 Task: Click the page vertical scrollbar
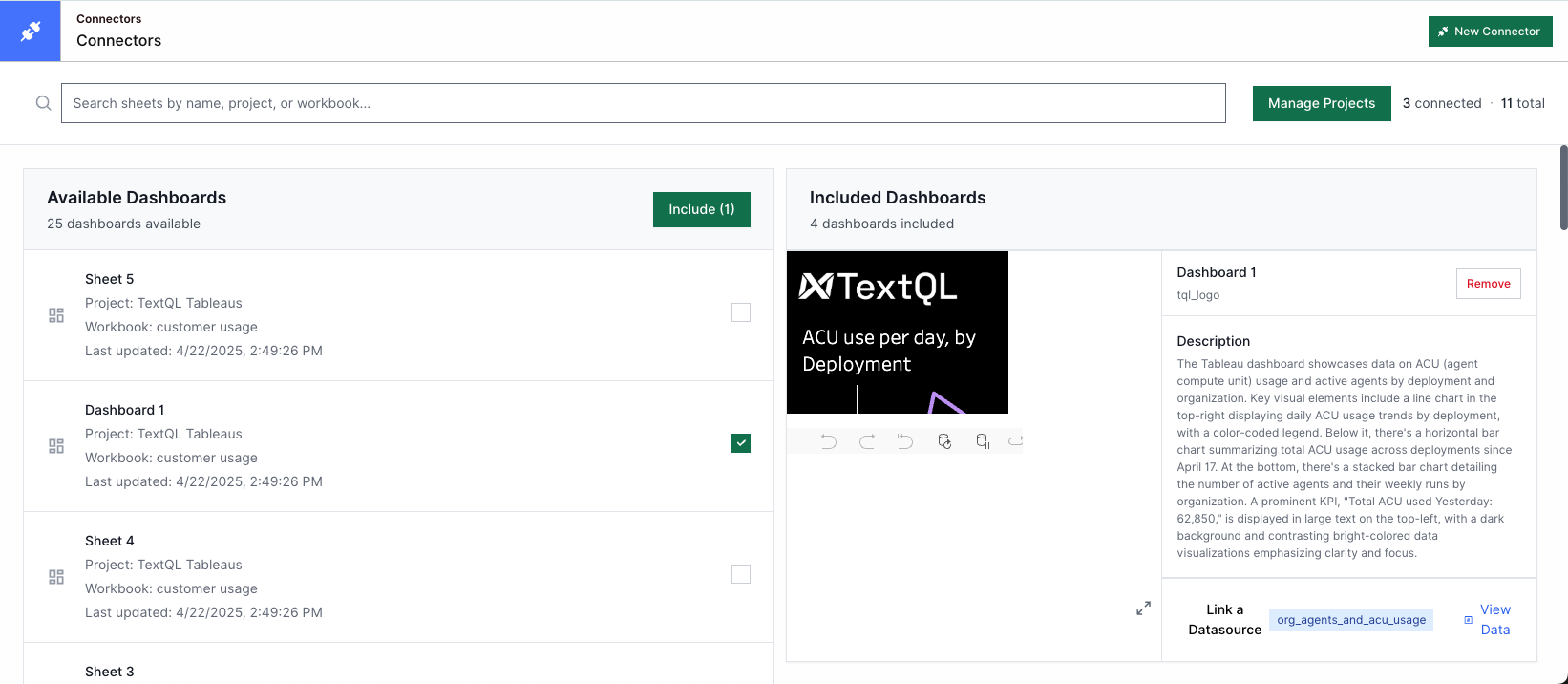1563,187
